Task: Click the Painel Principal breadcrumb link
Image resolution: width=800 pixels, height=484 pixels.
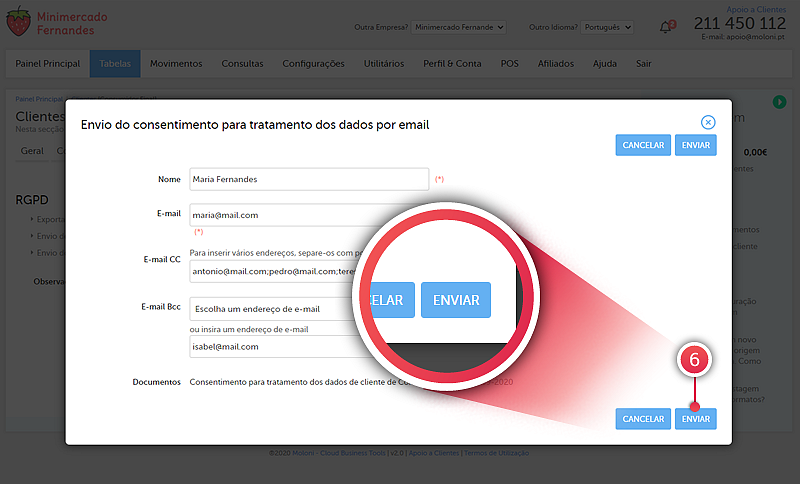Action: pos(39,98)
